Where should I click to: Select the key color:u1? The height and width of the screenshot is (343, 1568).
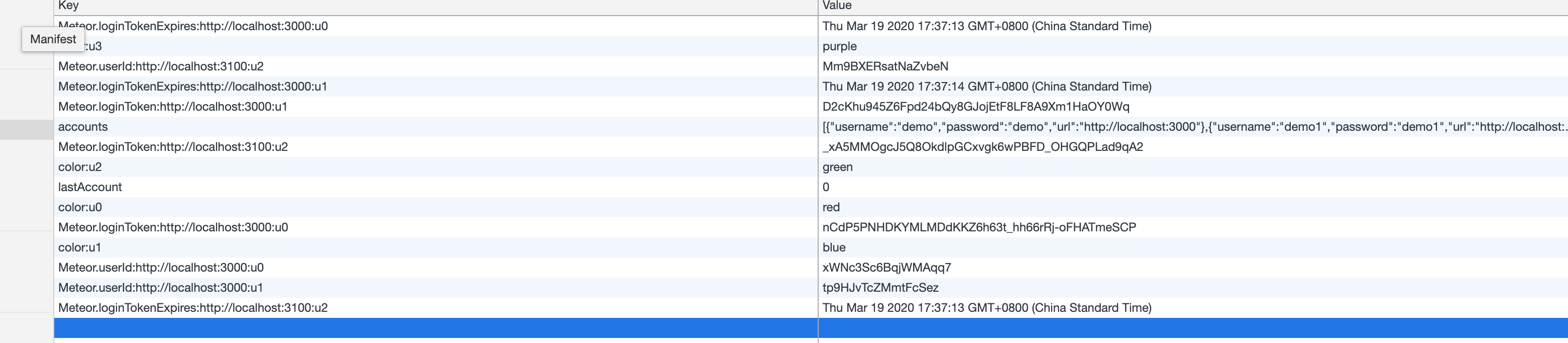80,247
